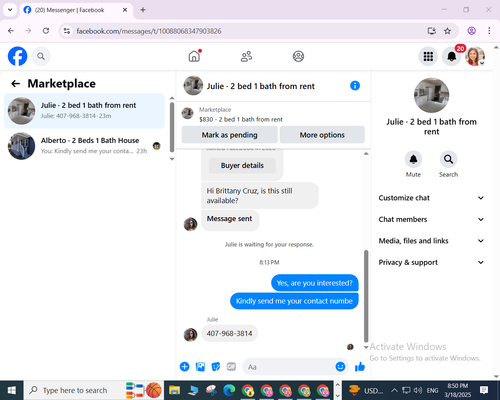Click More options button
The height and width of the screenshot is (400, 500).
(x=322, y=135)
